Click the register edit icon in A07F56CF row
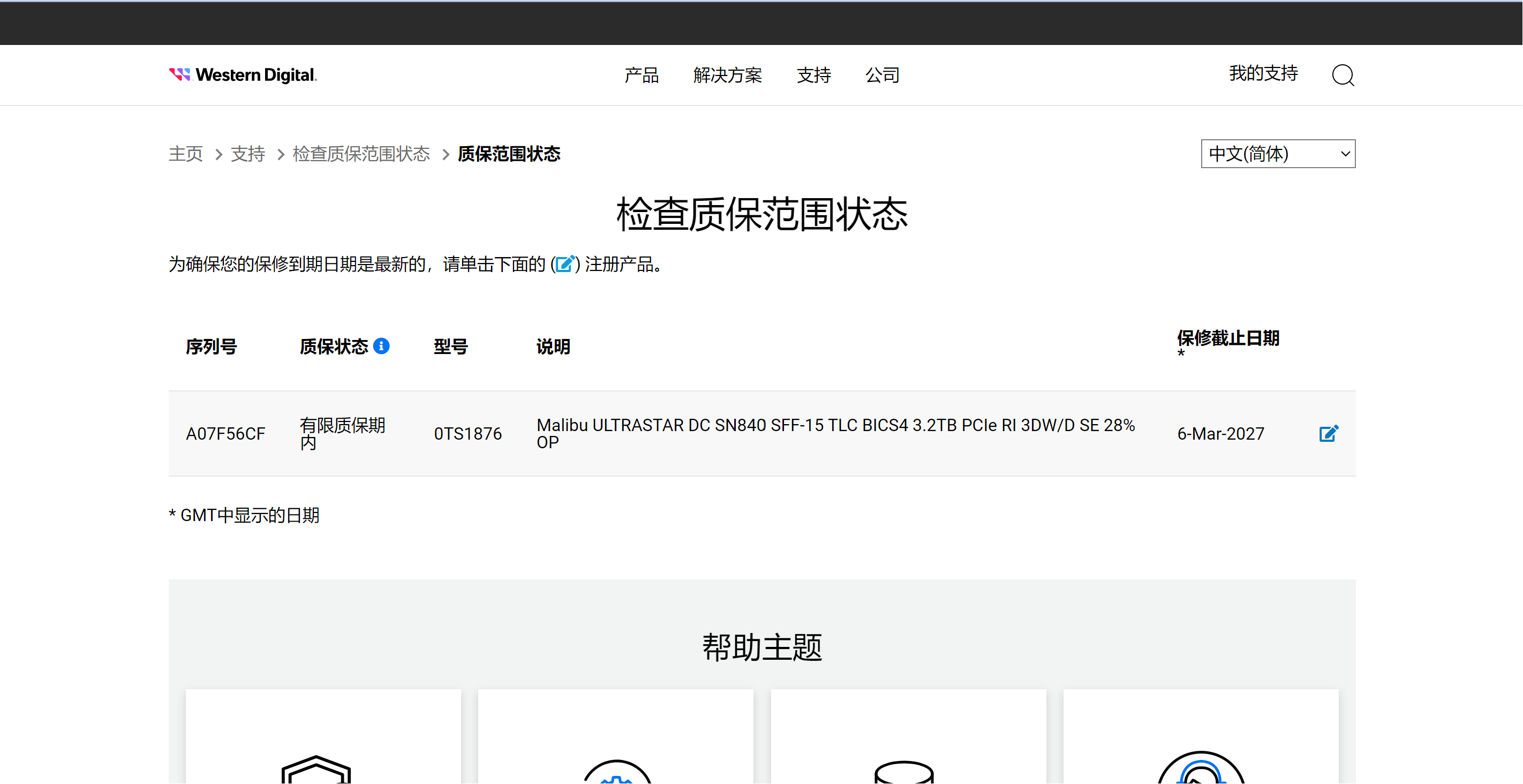1523x784 pixels. tap(1329, 433)
